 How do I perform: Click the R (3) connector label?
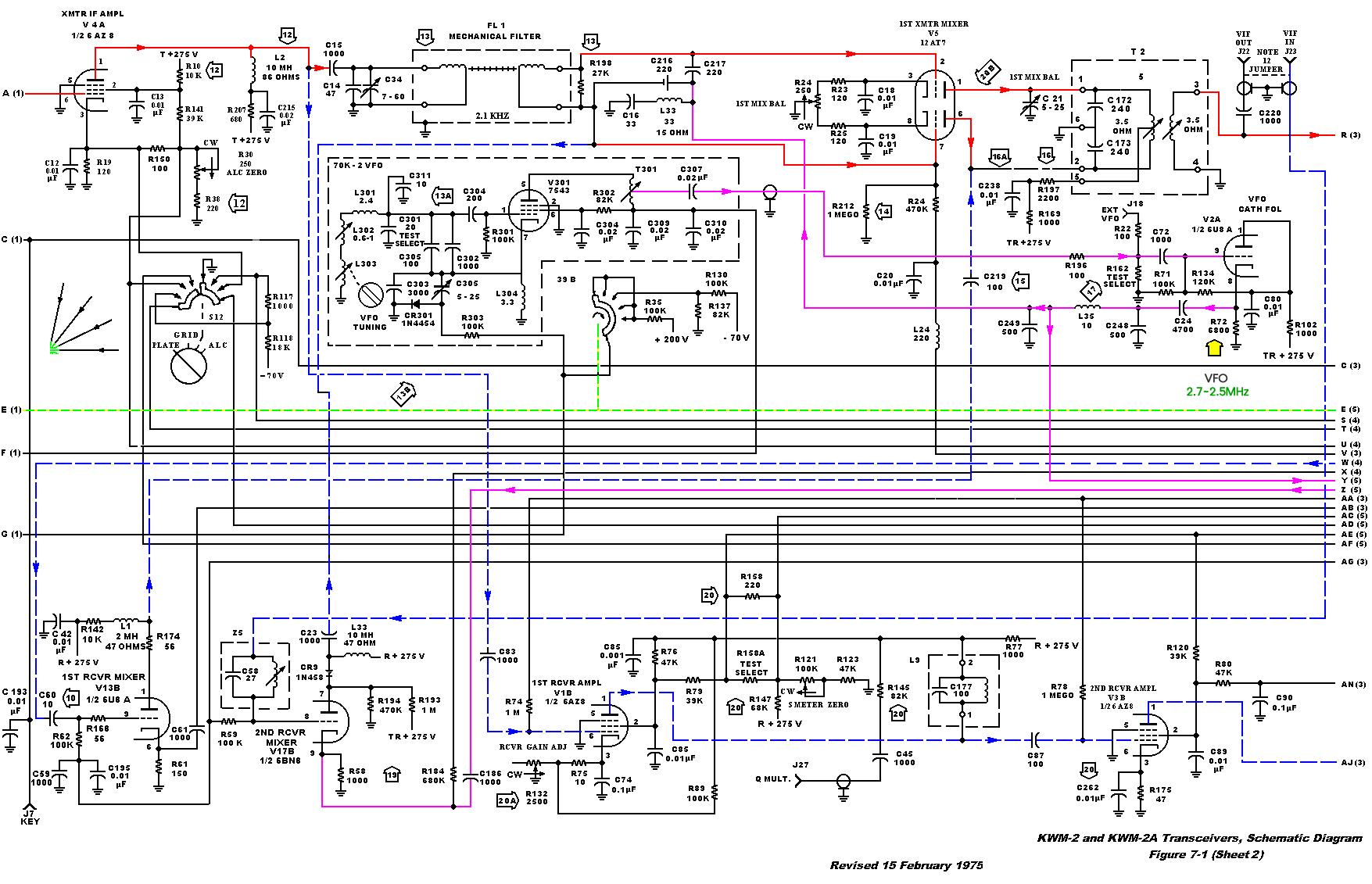(x=1351, y=135)
